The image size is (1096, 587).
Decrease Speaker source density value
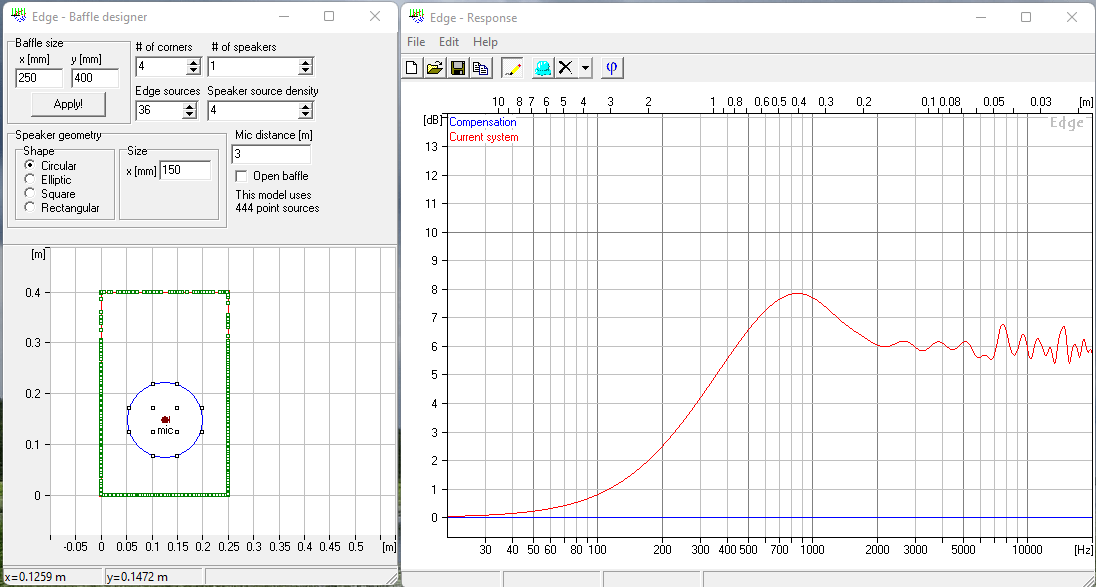(305, 115)
